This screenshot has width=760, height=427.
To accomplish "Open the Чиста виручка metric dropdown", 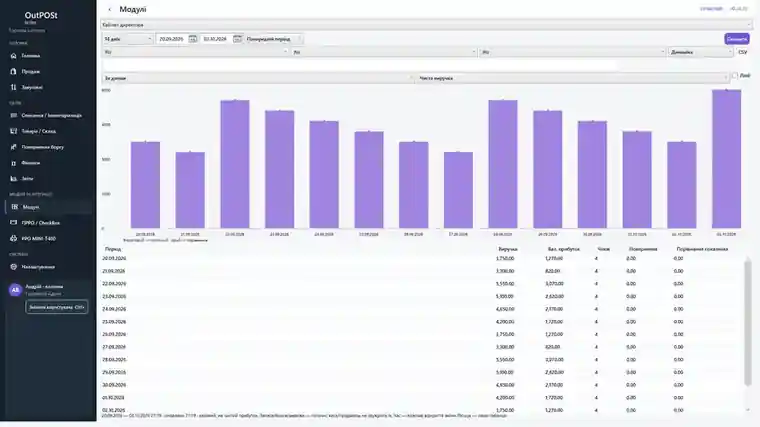I will pyautogui.click(x=572, y=78).
